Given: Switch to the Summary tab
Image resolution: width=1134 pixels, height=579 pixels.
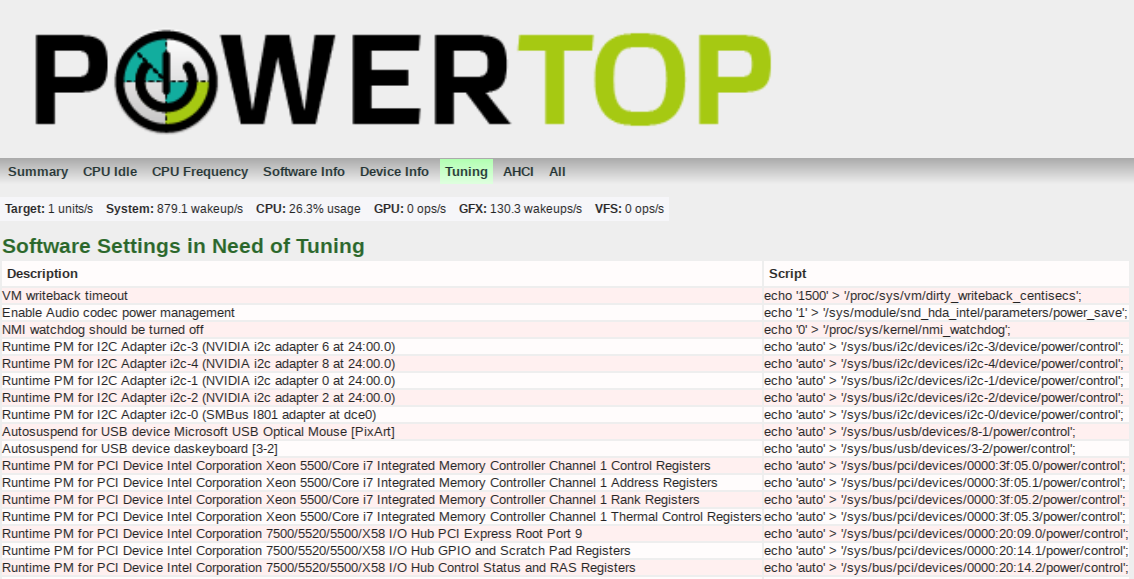Looking at the screenshot, I should [38, 171].
